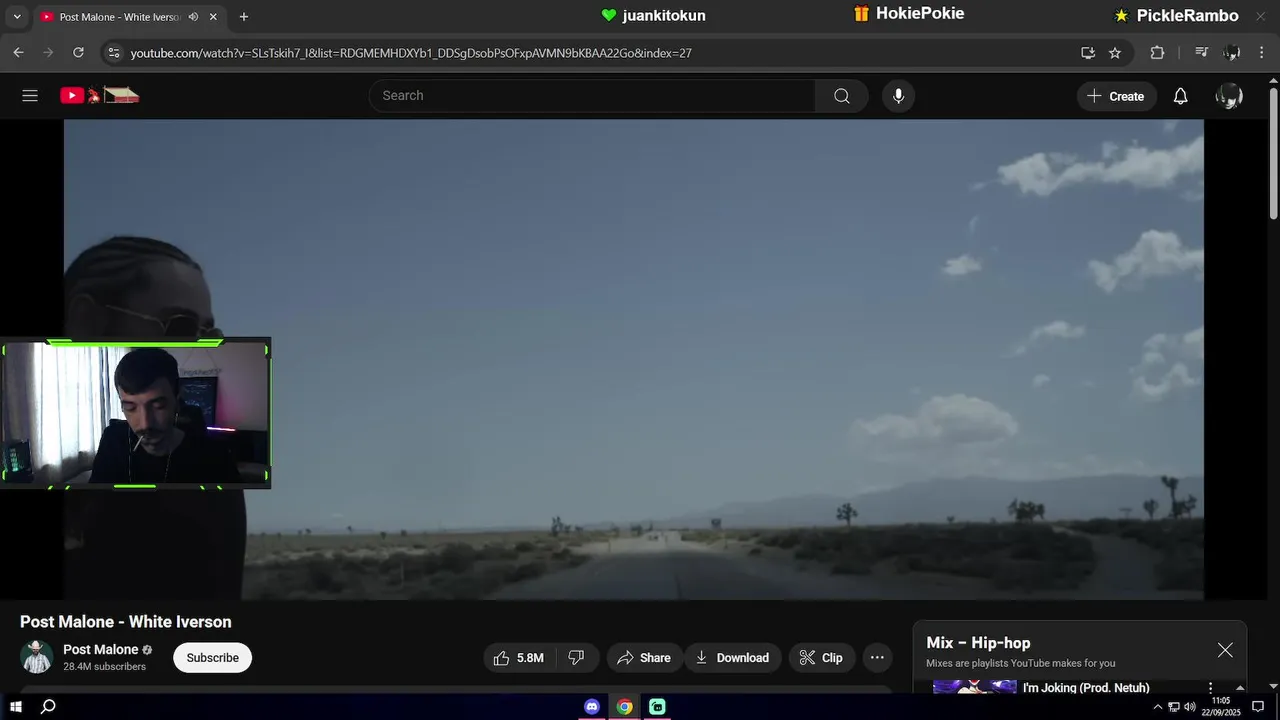Open the Chrome profile avatar
The width and height of the screenshot is (1280, 720).
(1232, 53)
